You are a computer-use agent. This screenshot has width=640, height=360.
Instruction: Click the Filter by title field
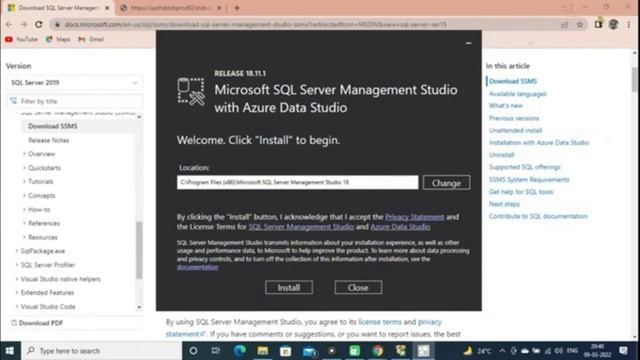pyautogui.click(x=75, y=101)
